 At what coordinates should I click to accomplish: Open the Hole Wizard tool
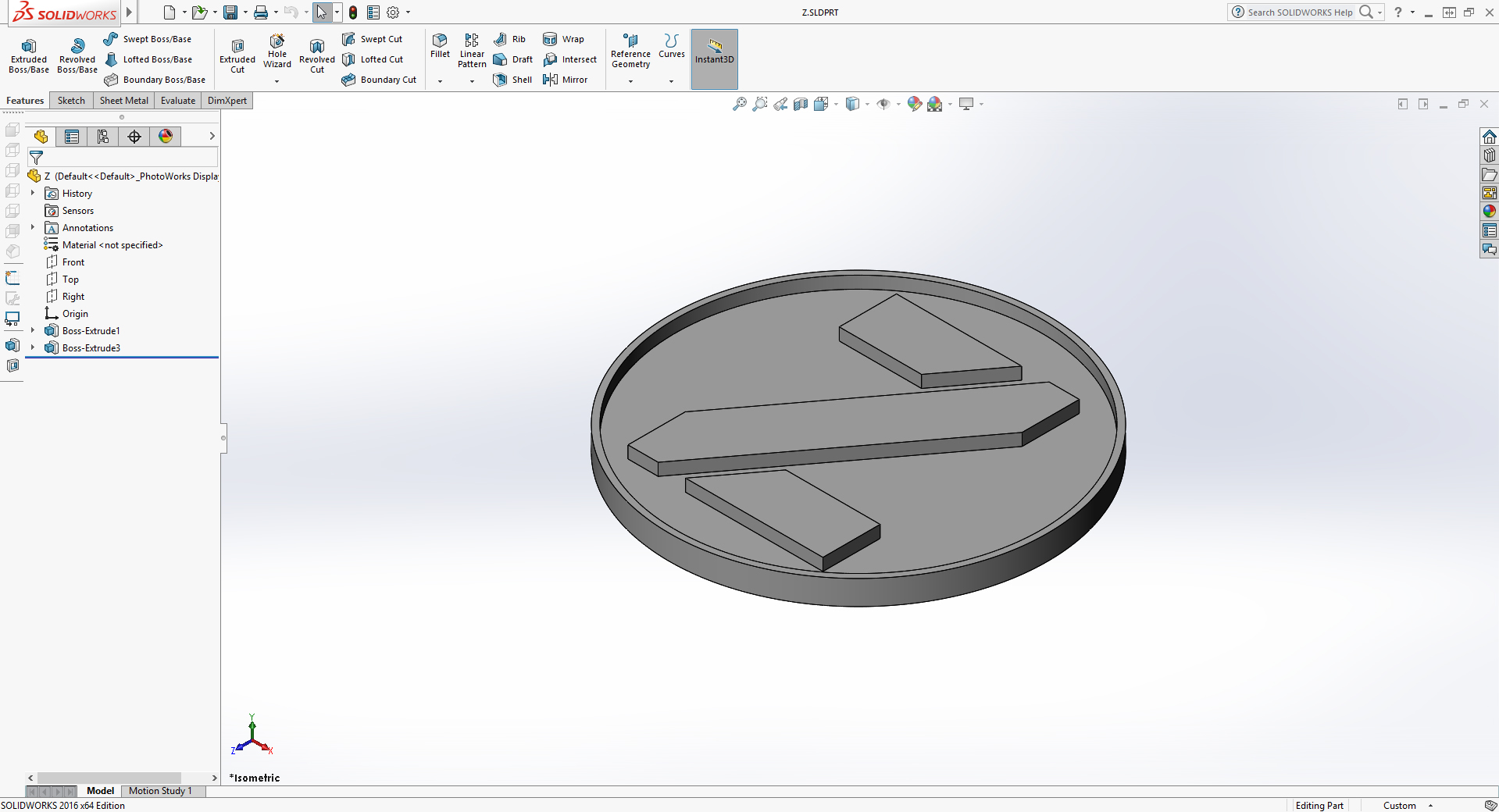(x=277, y=51)
